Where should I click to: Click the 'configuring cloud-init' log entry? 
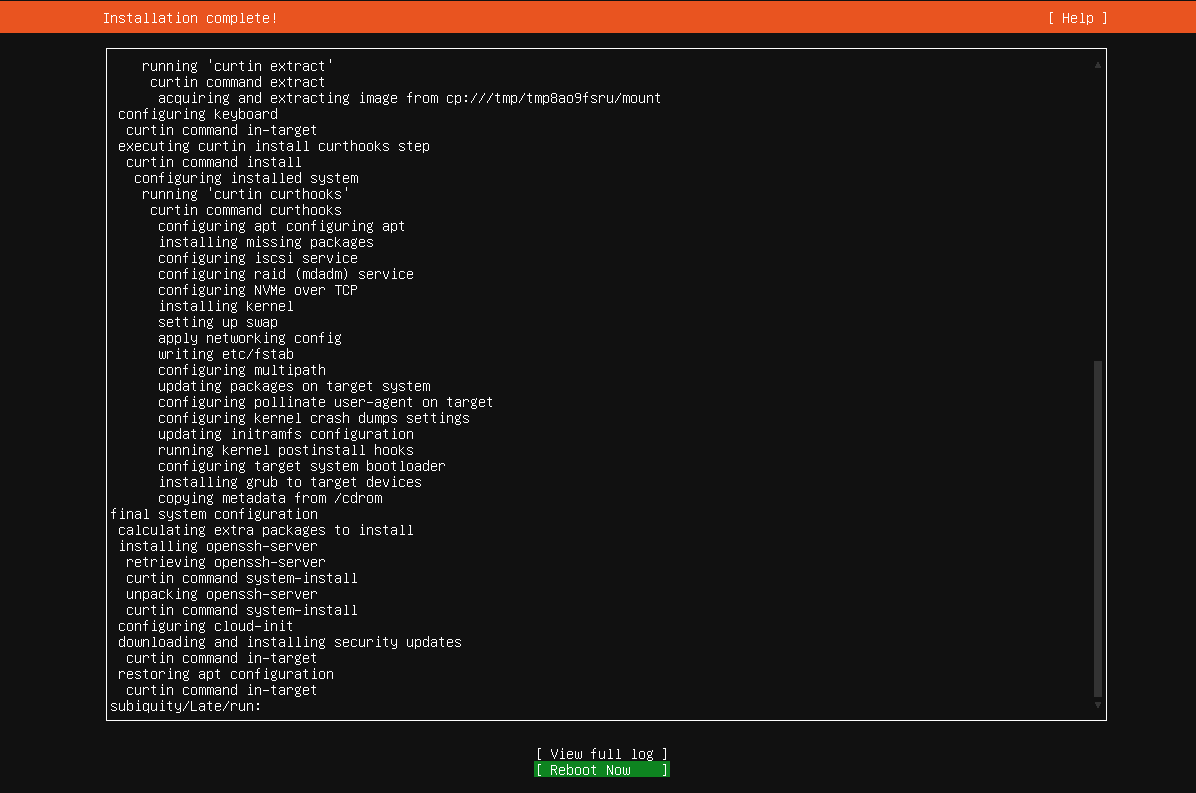pos(205,626)
